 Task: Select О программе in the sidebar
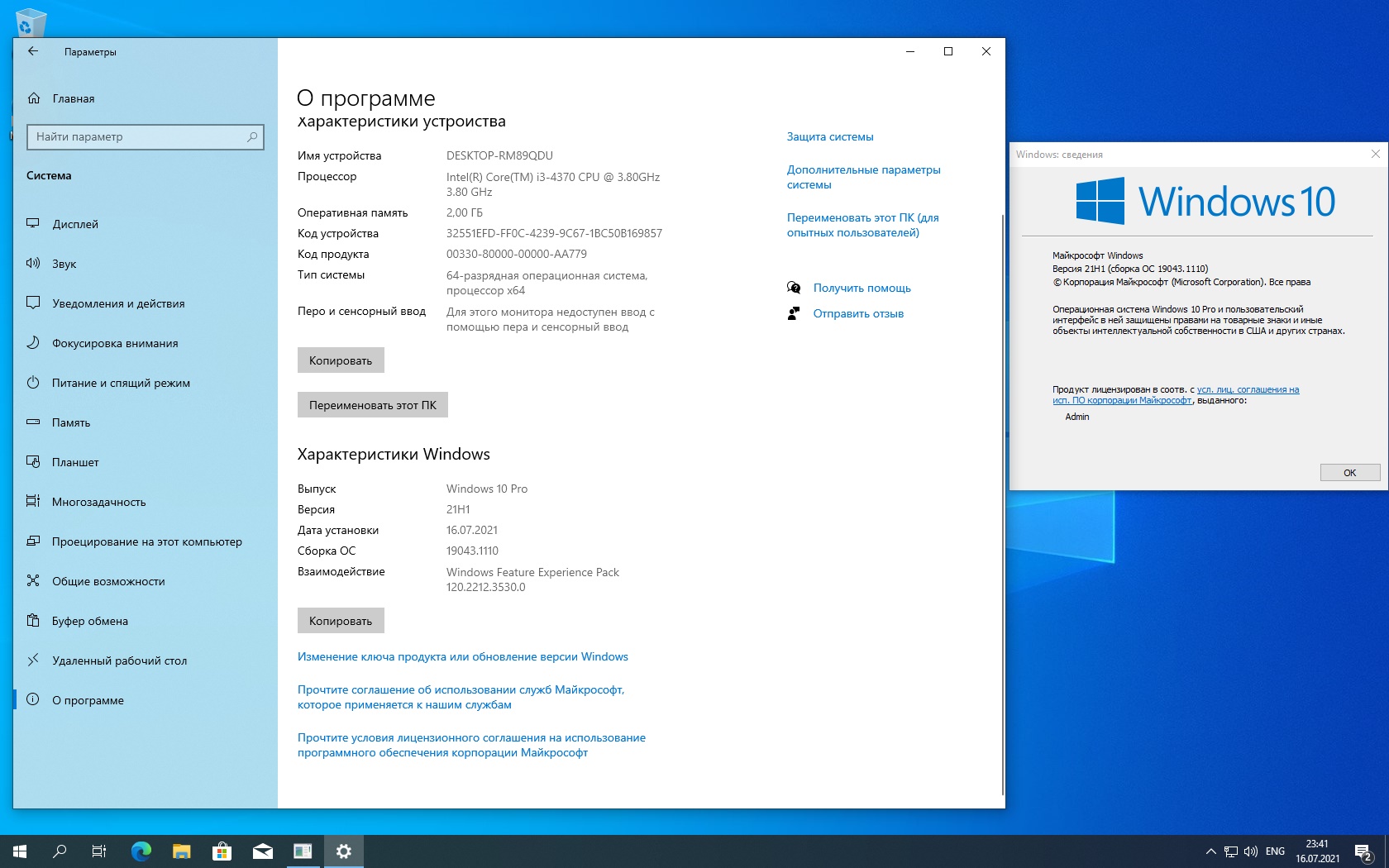click(x=146, y=700)
